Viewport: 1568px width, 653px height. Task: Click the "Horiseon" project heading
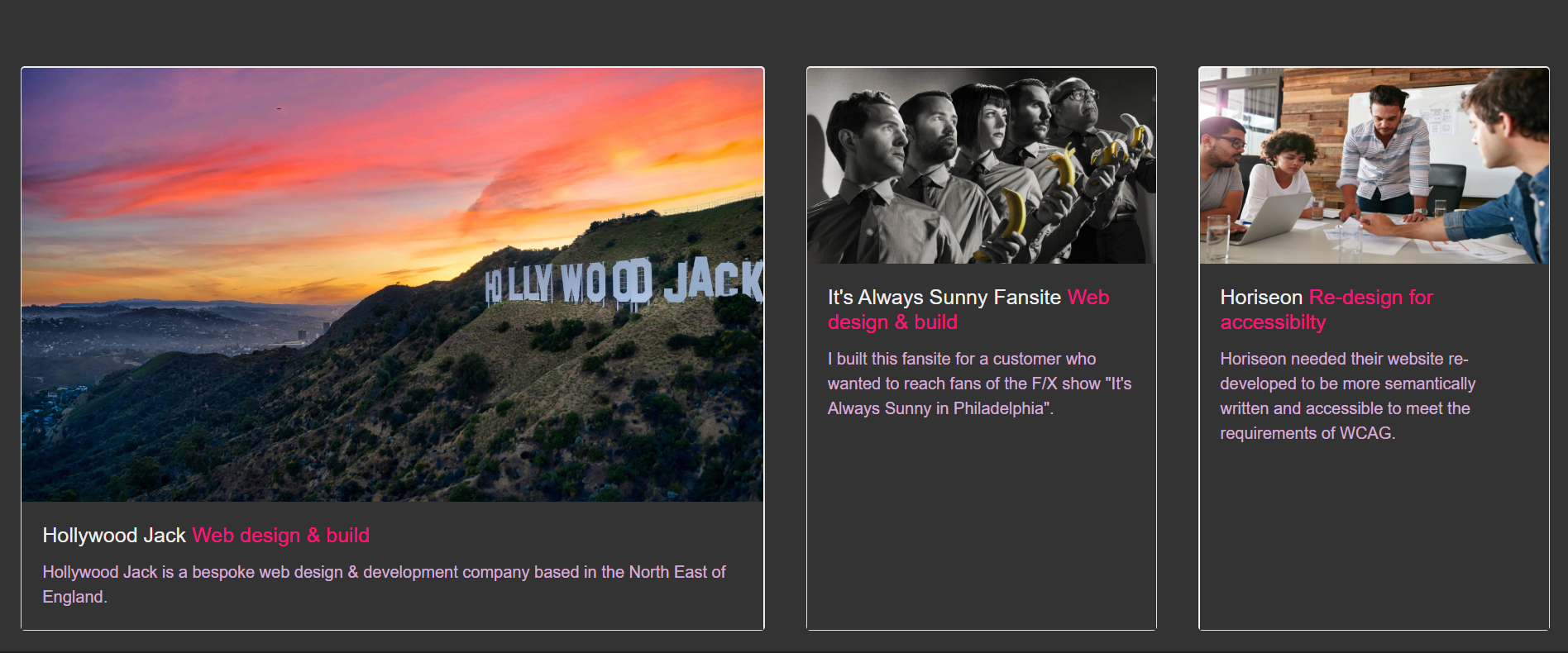click(1261, 298)
